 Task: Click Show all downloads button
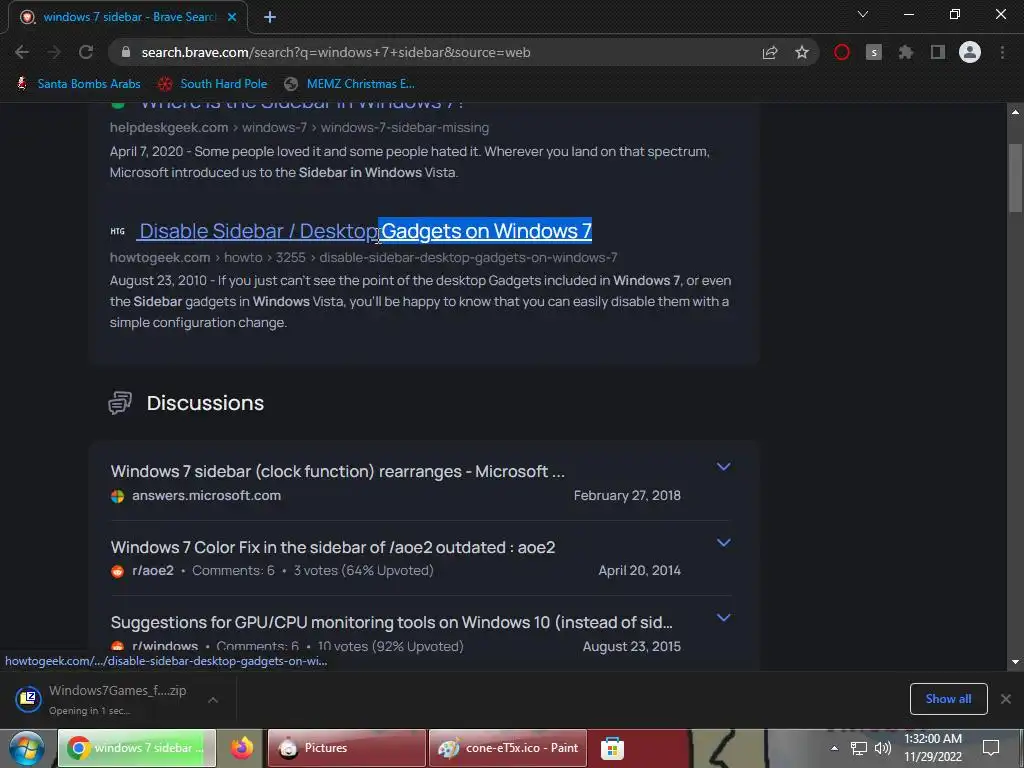(x=948, y=699)
